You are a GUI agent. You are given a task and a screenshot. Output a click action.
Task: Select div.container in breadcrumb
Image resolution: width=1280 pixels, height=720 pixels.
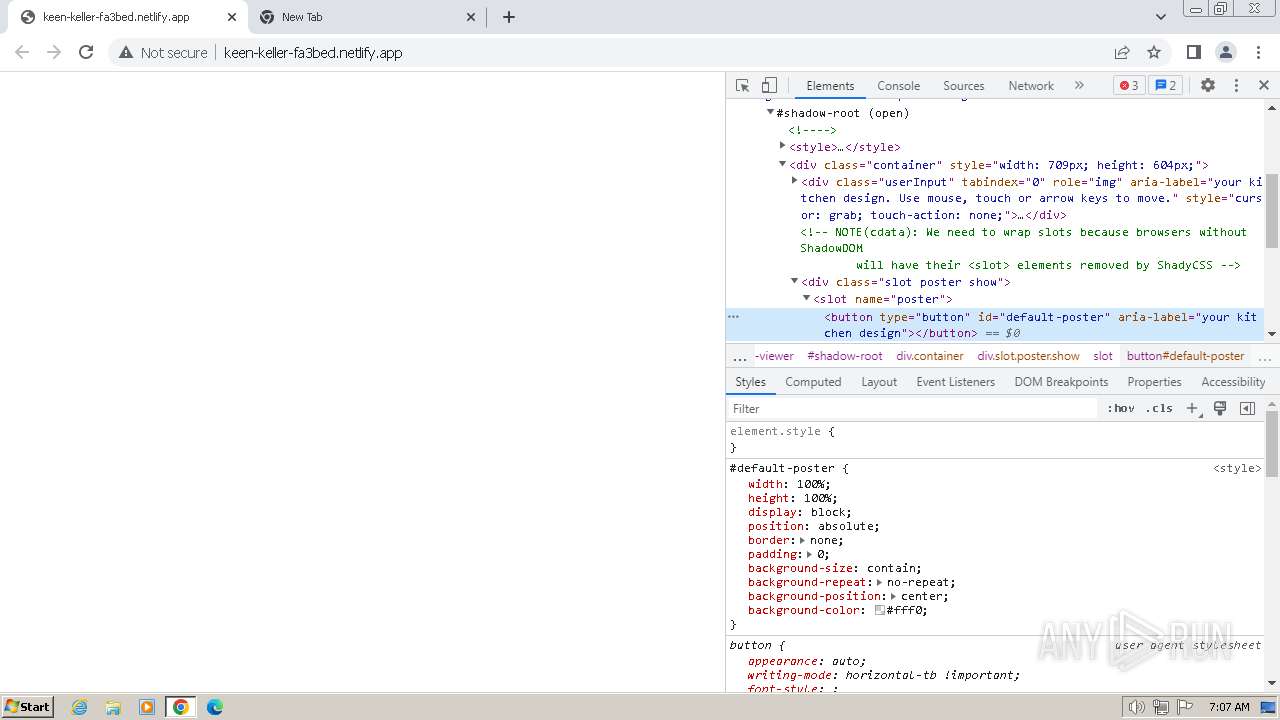930,356
